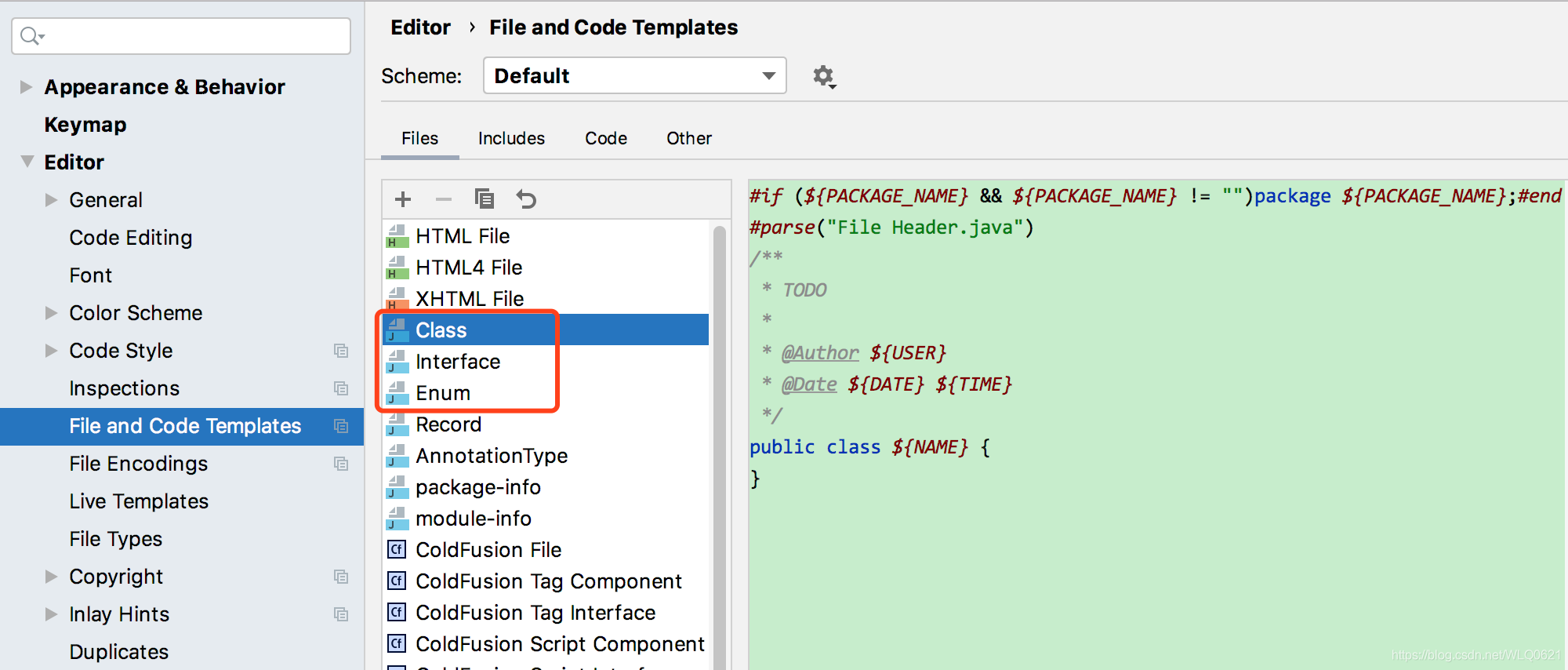
Task: Select Inspections in settings tree
Action: (125, 388)
